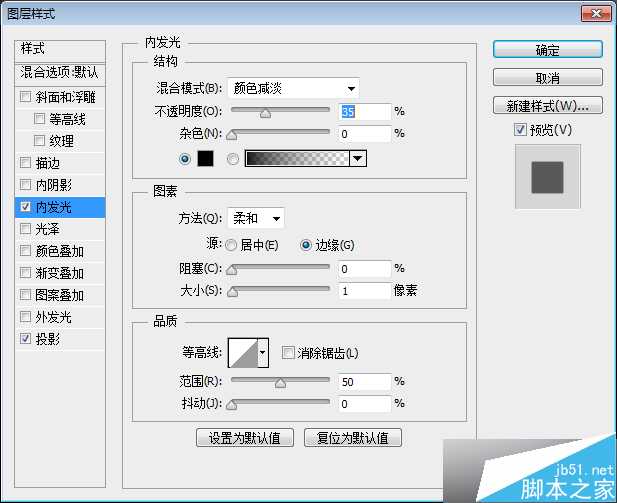Image resolution: width=617 pixels, height=503 pixels.
Task: Choose 居中(E) source option
Action: pos(231,245)
